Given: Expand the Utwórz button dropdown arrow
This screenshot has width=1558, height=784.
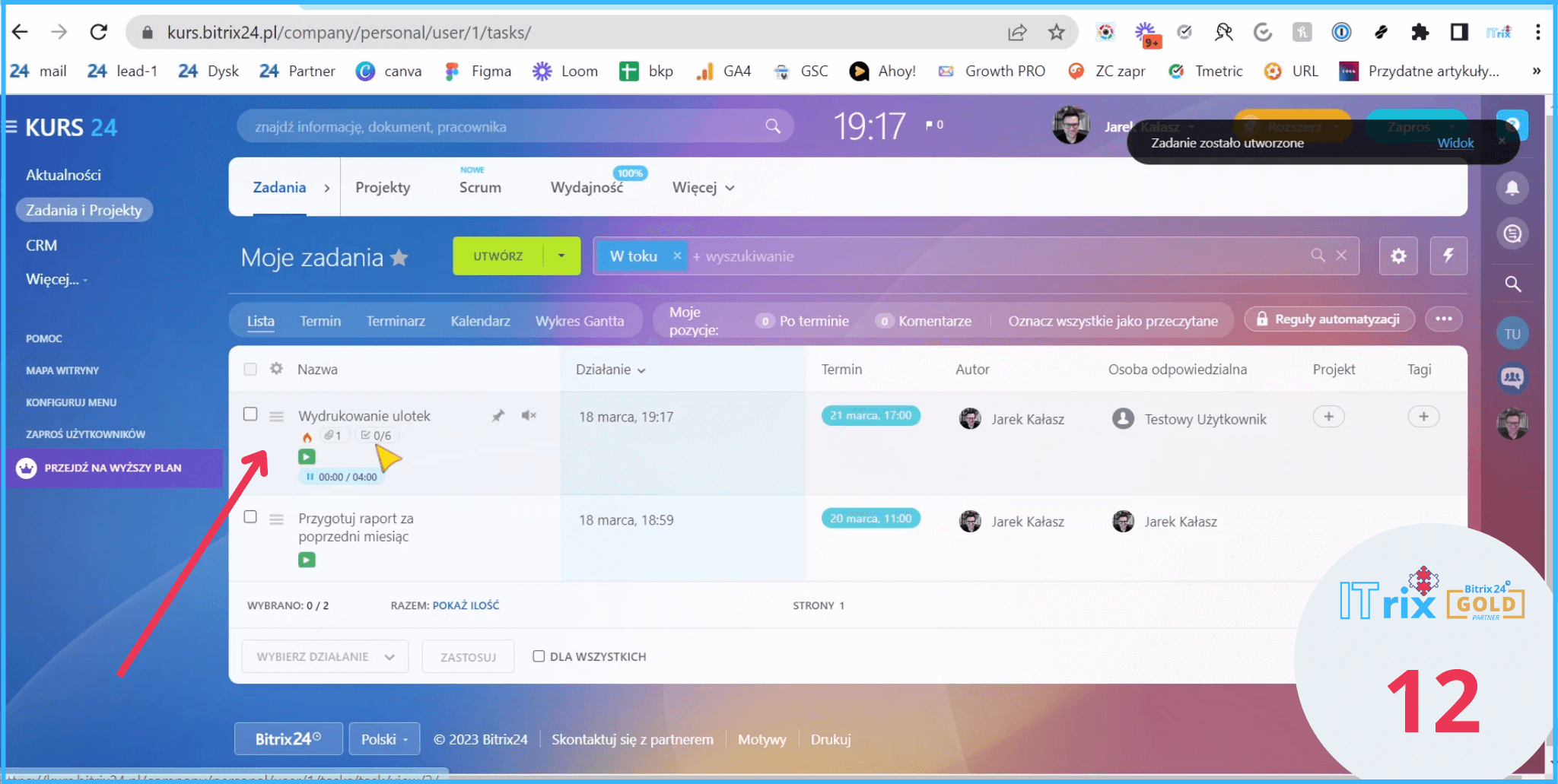Looking at the screenshot, I should [561, 256].
